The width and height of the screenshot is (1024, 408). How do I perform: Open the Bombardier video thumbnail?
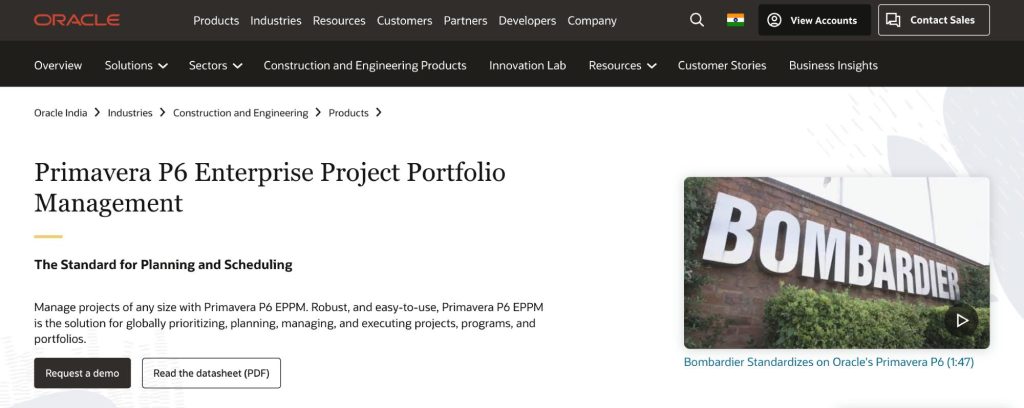coord(836,262)
